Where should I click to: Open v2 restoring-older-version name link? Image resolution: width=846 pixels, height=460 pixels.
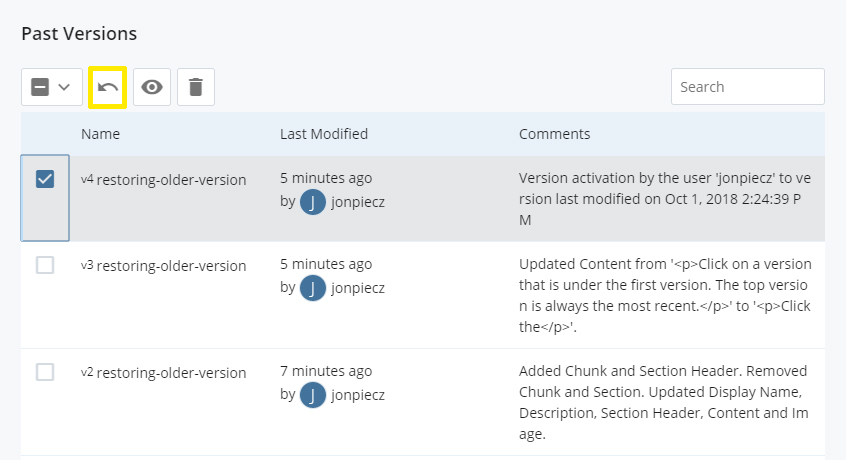(163, 373)
